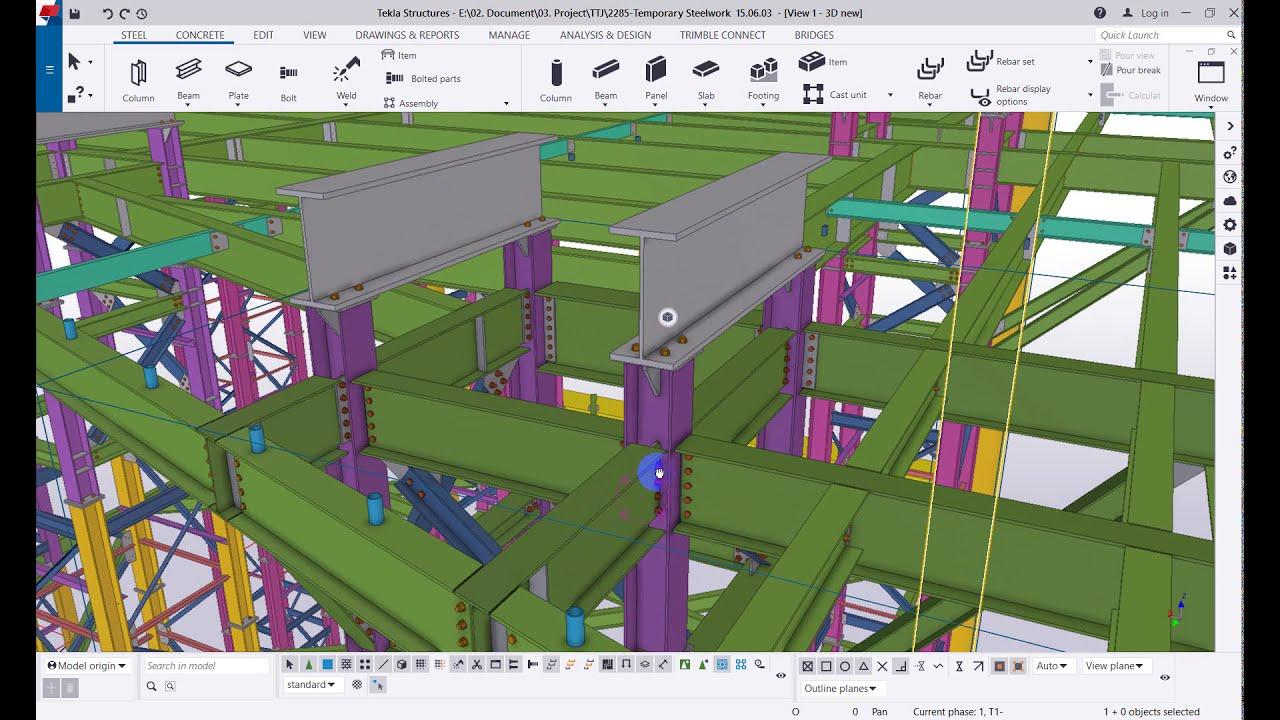Open the TRIMBLE CONNECT tab
1280x720 pixels.
(x=723, y=35)
